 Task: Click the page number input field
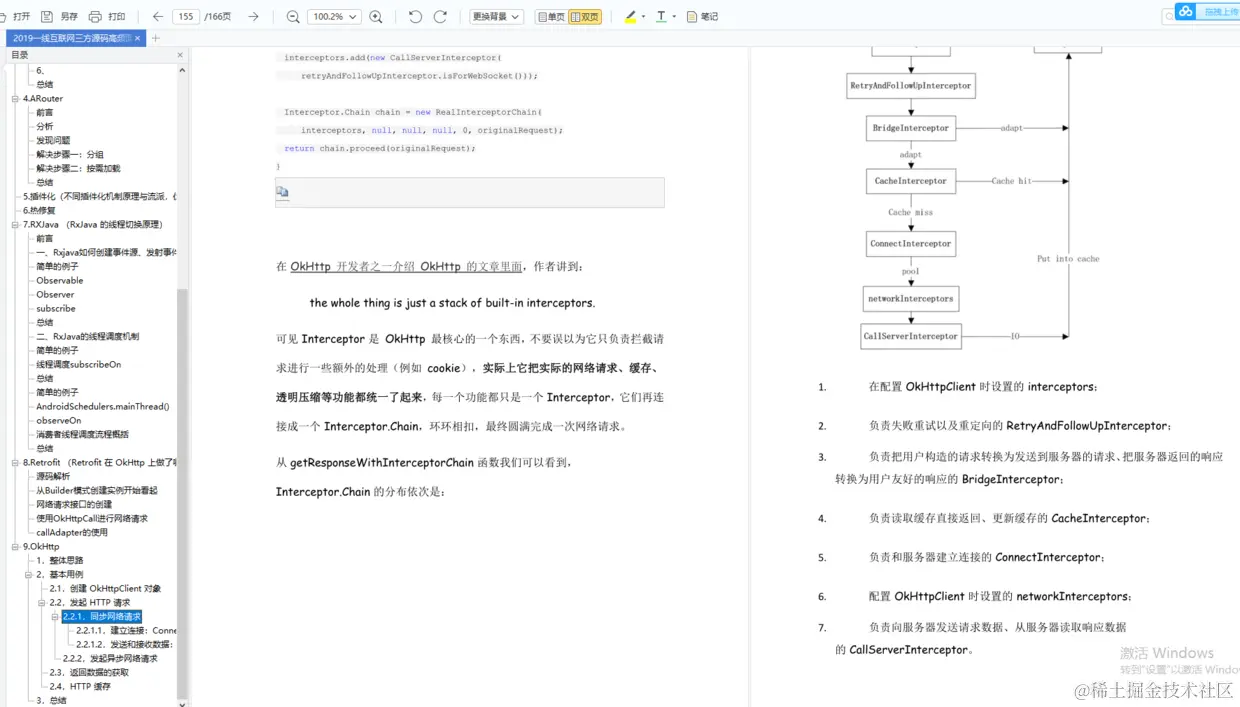point(186,17)
